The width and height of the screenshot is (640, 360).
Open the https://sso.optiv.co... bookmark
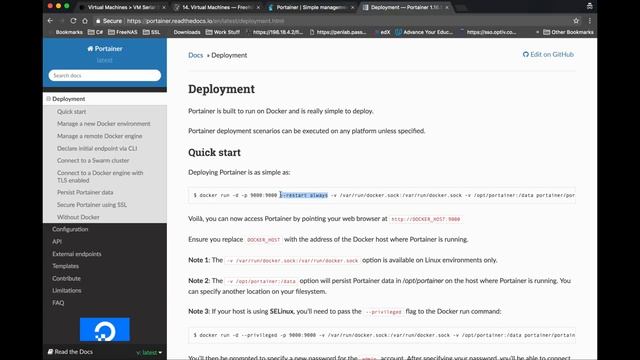click(488, 32)
